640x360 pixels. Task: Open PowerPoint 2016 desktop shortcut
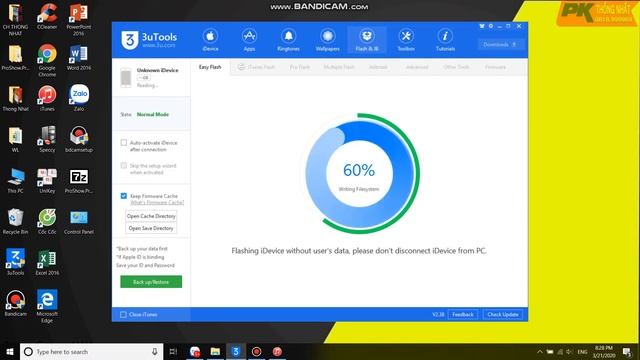click(78, 20)
